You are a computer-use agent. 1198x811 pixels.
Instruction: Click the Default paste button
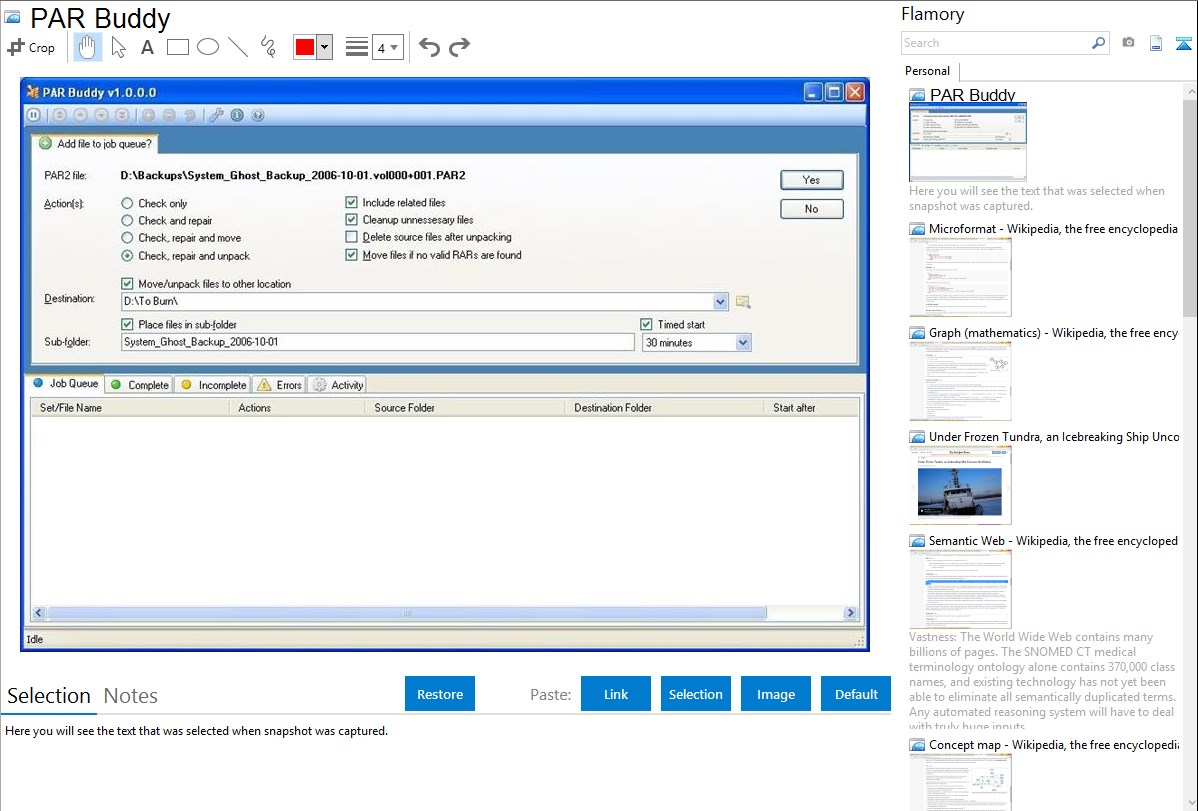pos(856,694)
